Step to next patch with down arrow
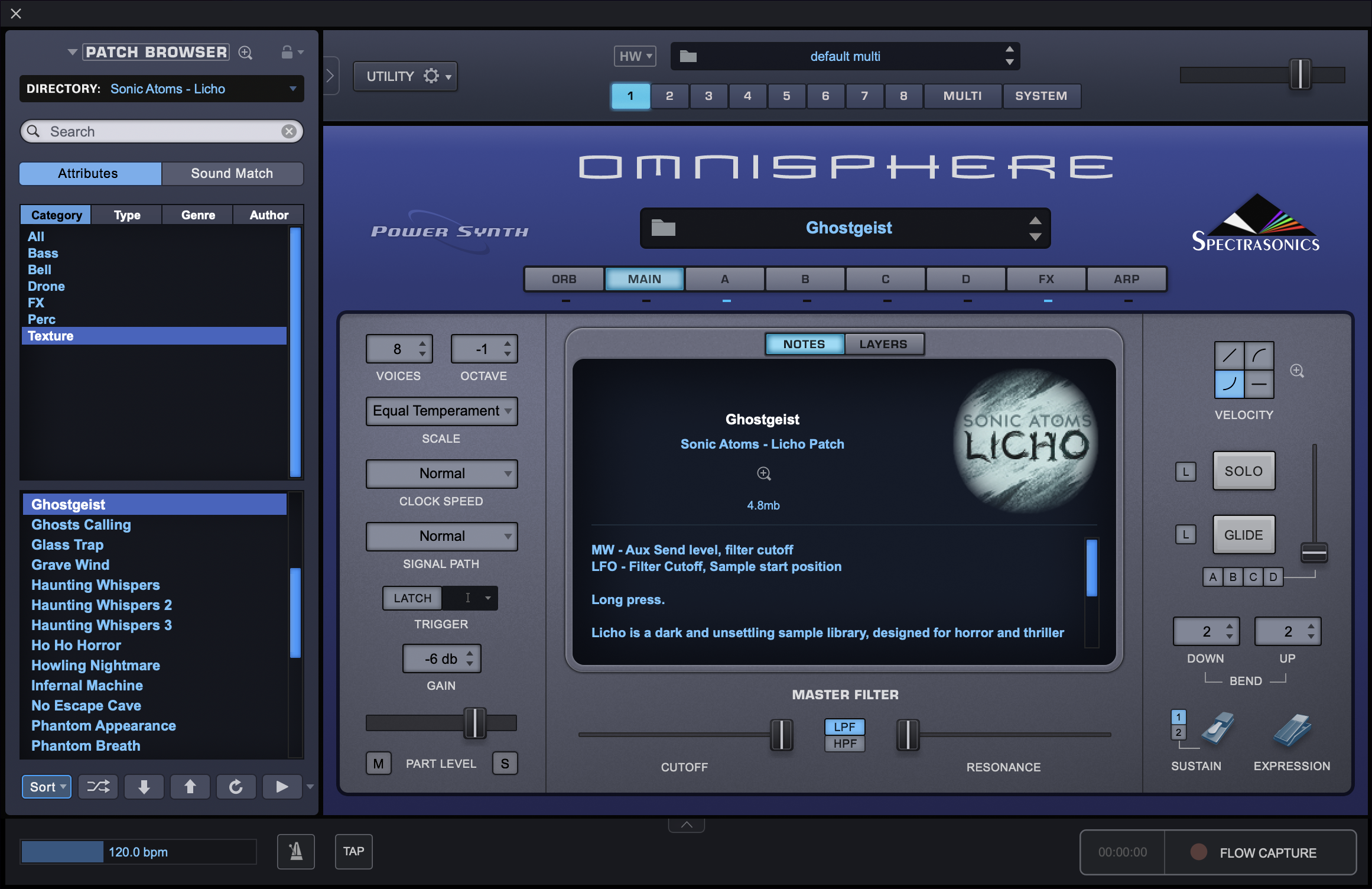The width and height of the screenshot is (1372, 889). click(144, 787)
